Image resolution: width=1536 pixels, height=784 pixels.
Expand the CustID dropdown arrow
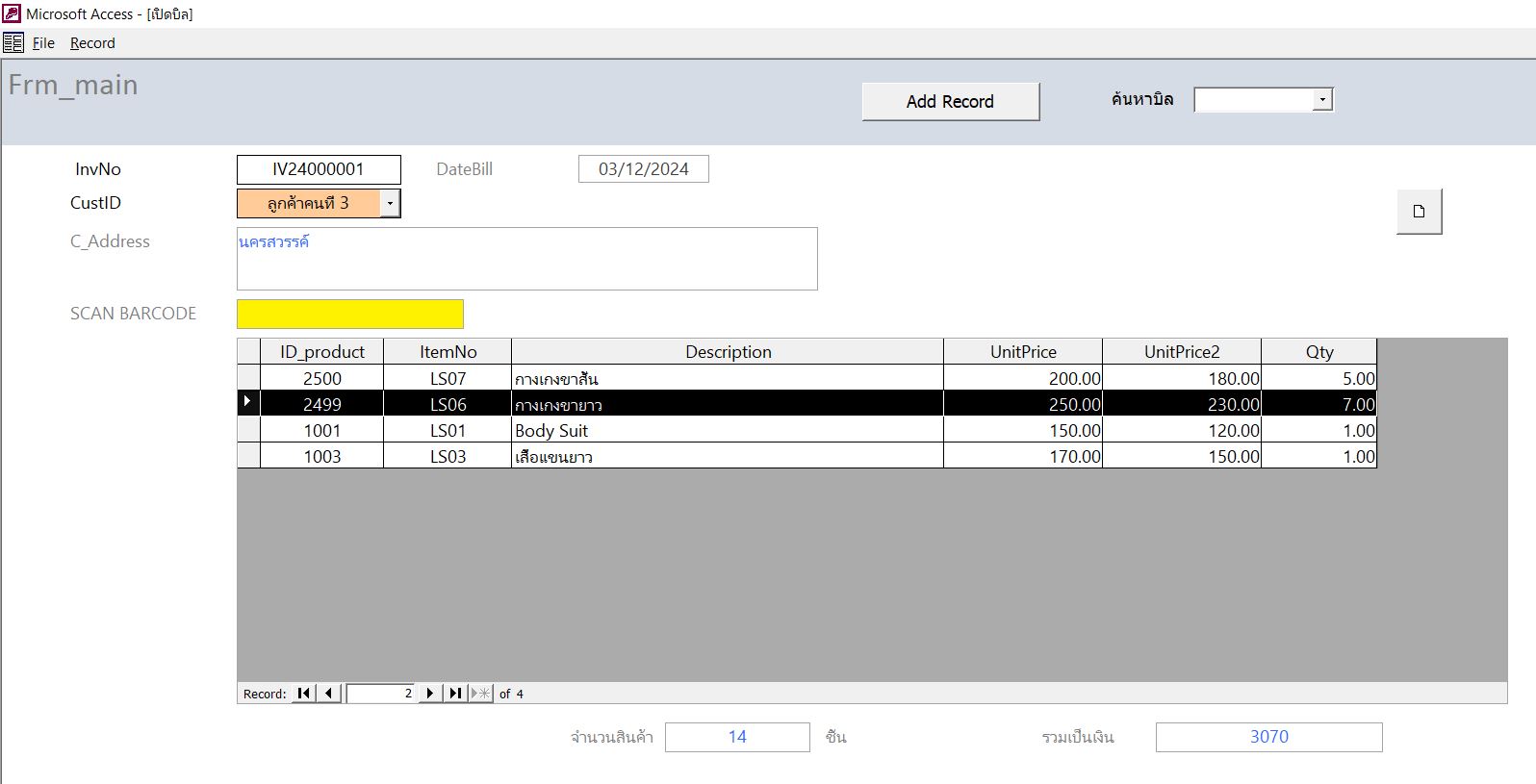pyautogui.click(x=390, y=203)
